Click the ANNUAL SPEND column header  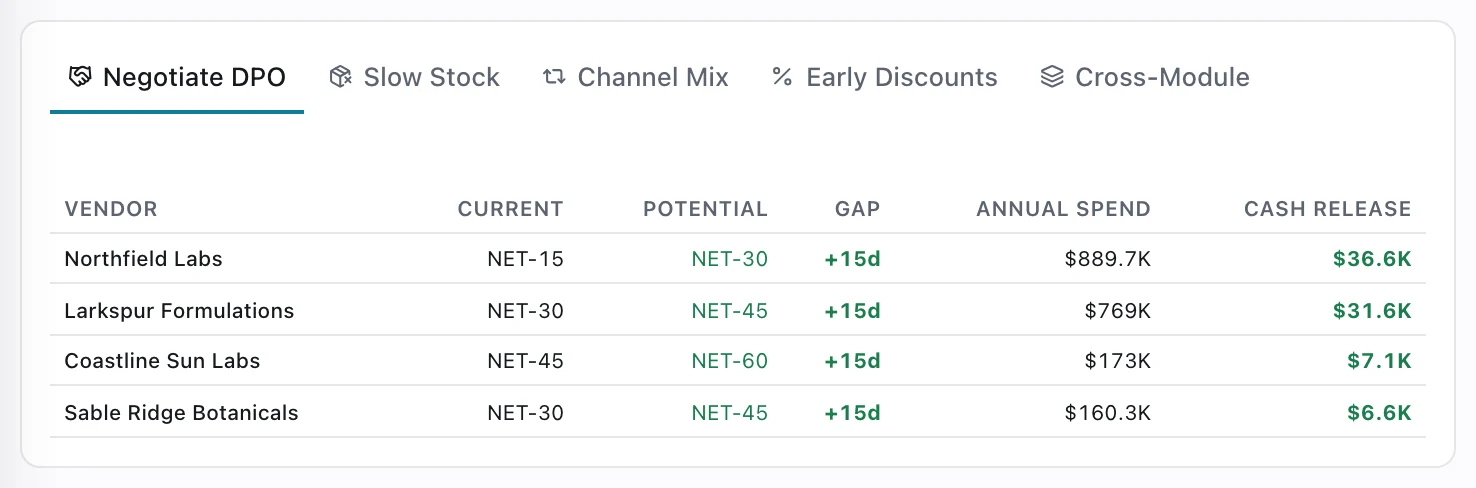click(x=1063, y=209)
